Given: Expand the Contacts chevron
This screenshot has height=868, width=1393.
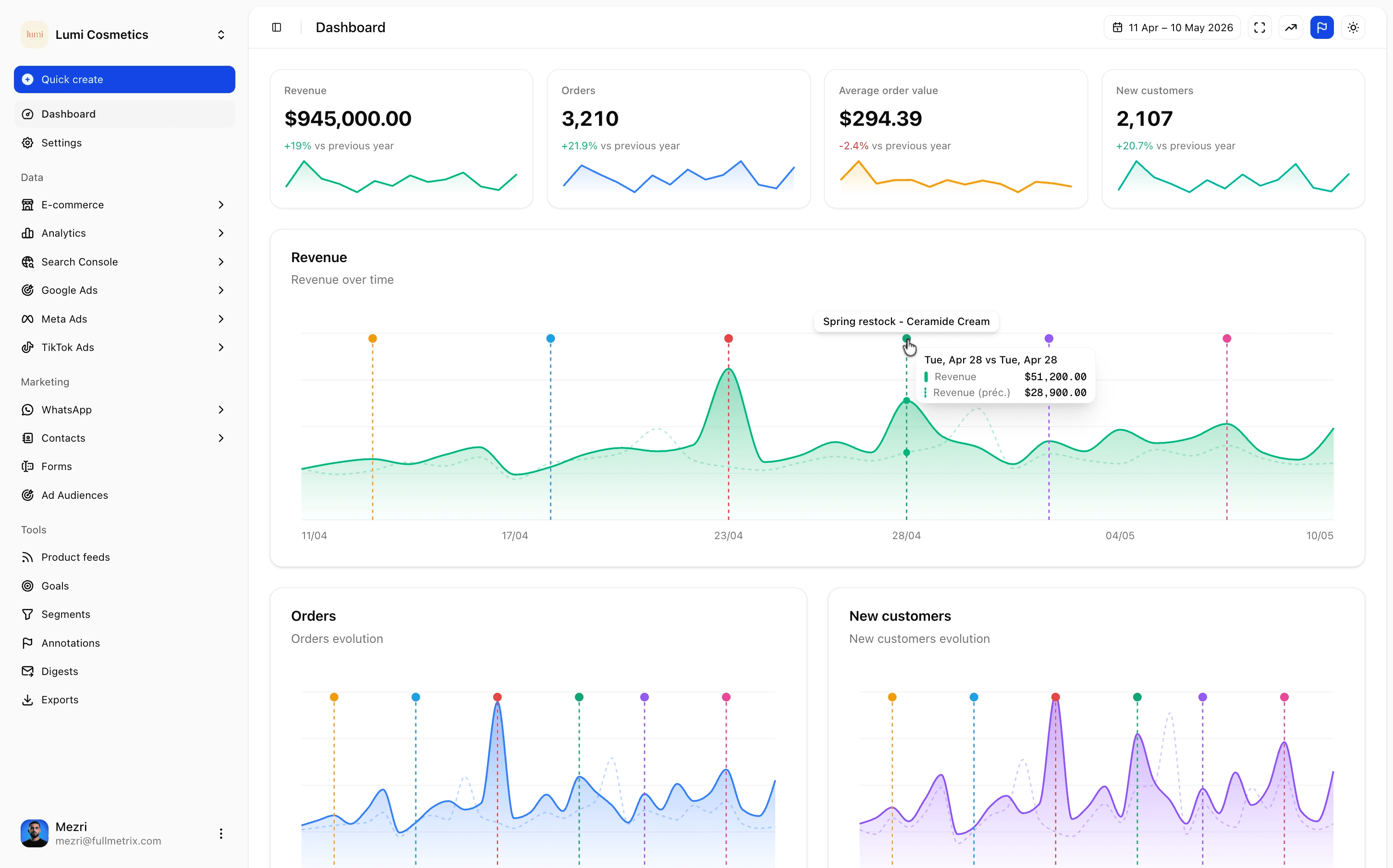Looking at the screenshot, I should pyautogui.click(x=221, y=438).
